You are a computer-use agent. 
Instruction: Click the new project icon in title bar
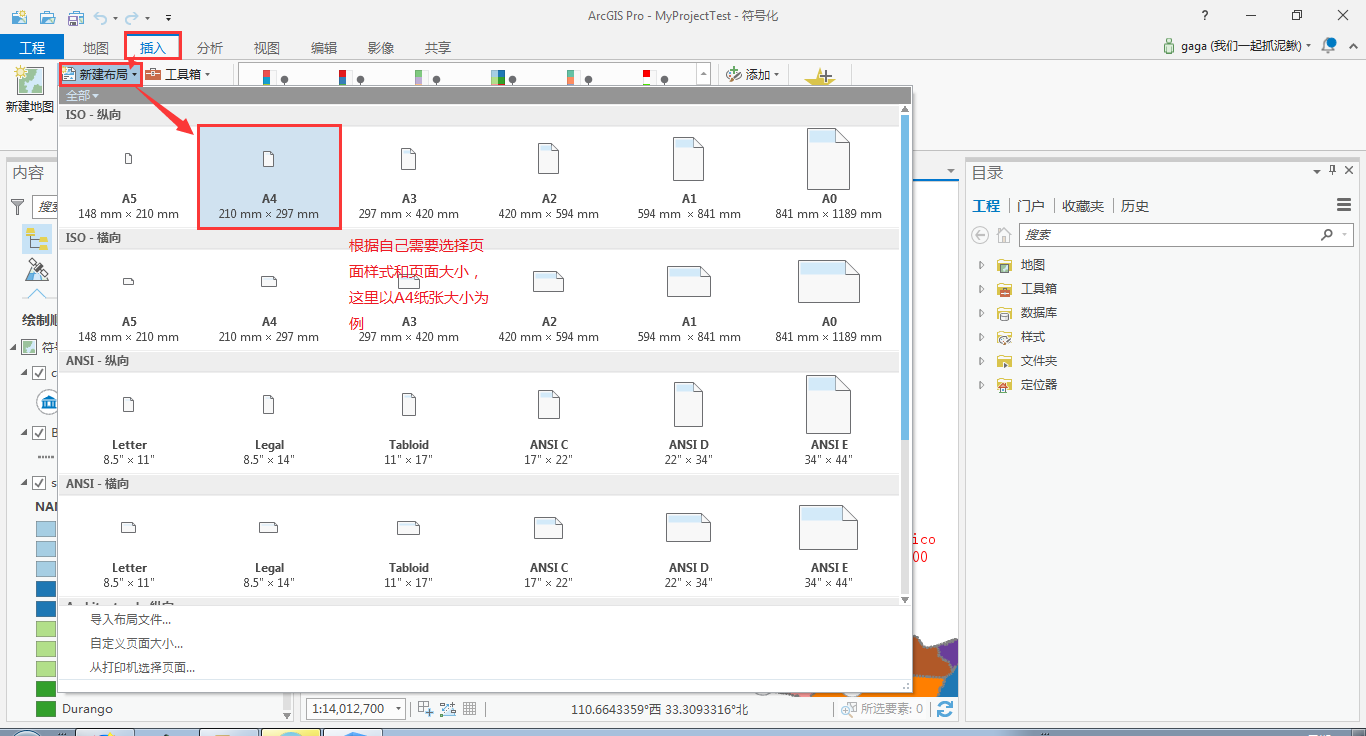tap(19, 17)
